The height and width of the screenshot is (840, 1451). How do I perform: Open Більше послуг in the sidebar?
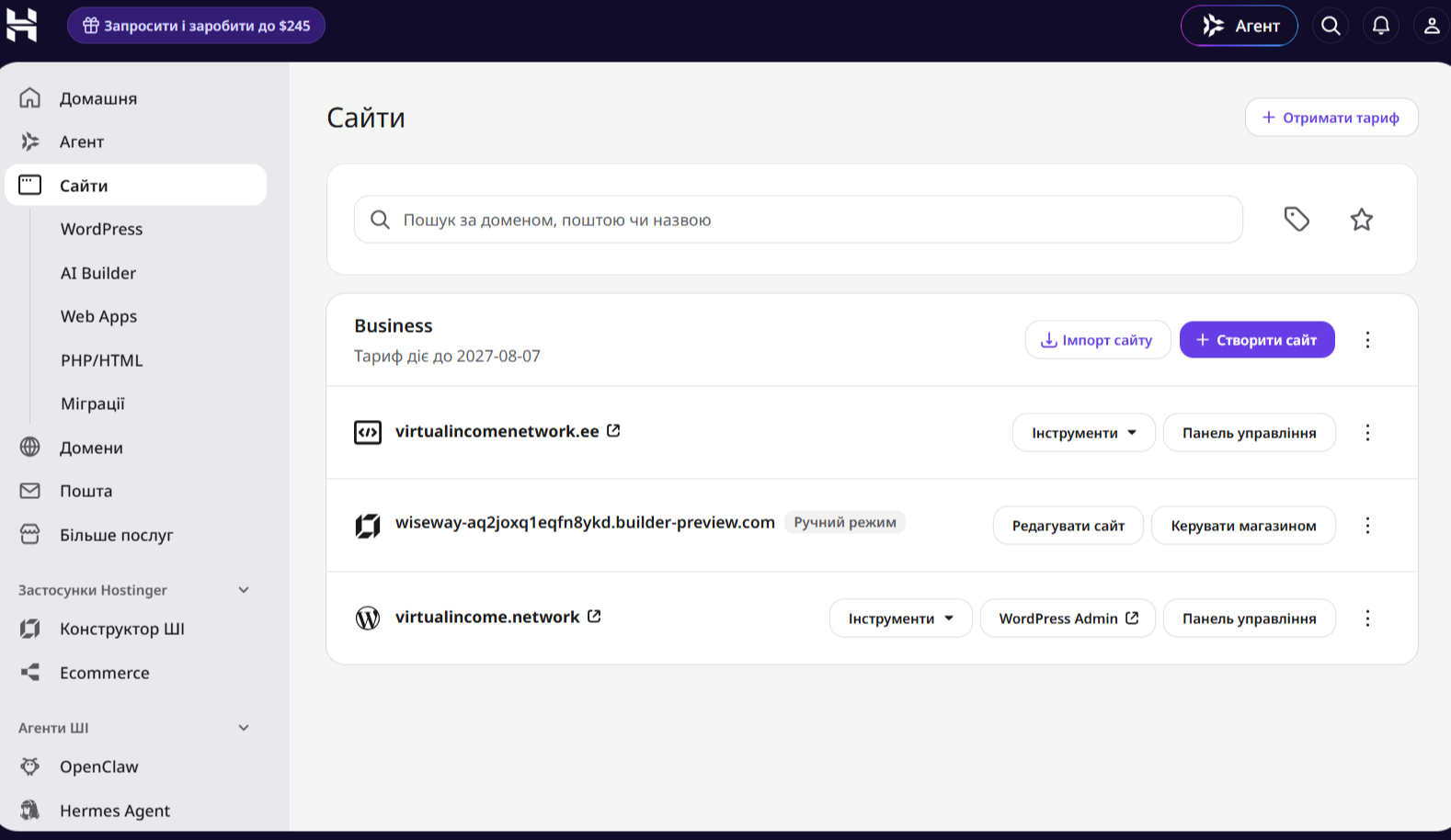[x=136, y=535]
